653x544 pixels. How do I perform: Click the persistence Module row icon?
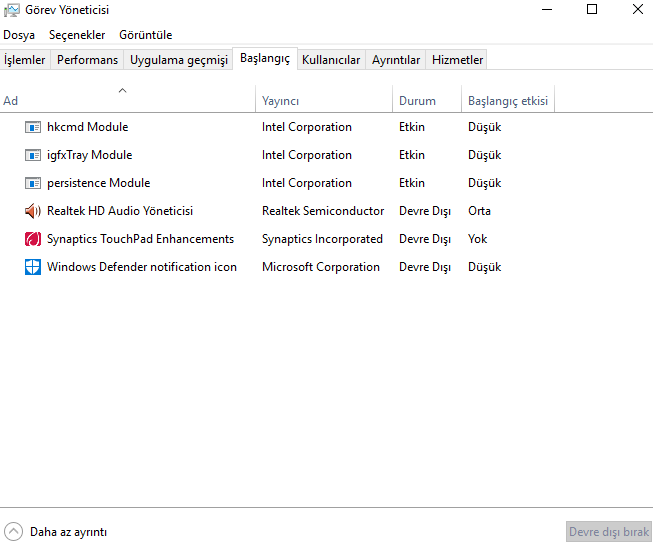pyautogui.click(x=32, y=183)
